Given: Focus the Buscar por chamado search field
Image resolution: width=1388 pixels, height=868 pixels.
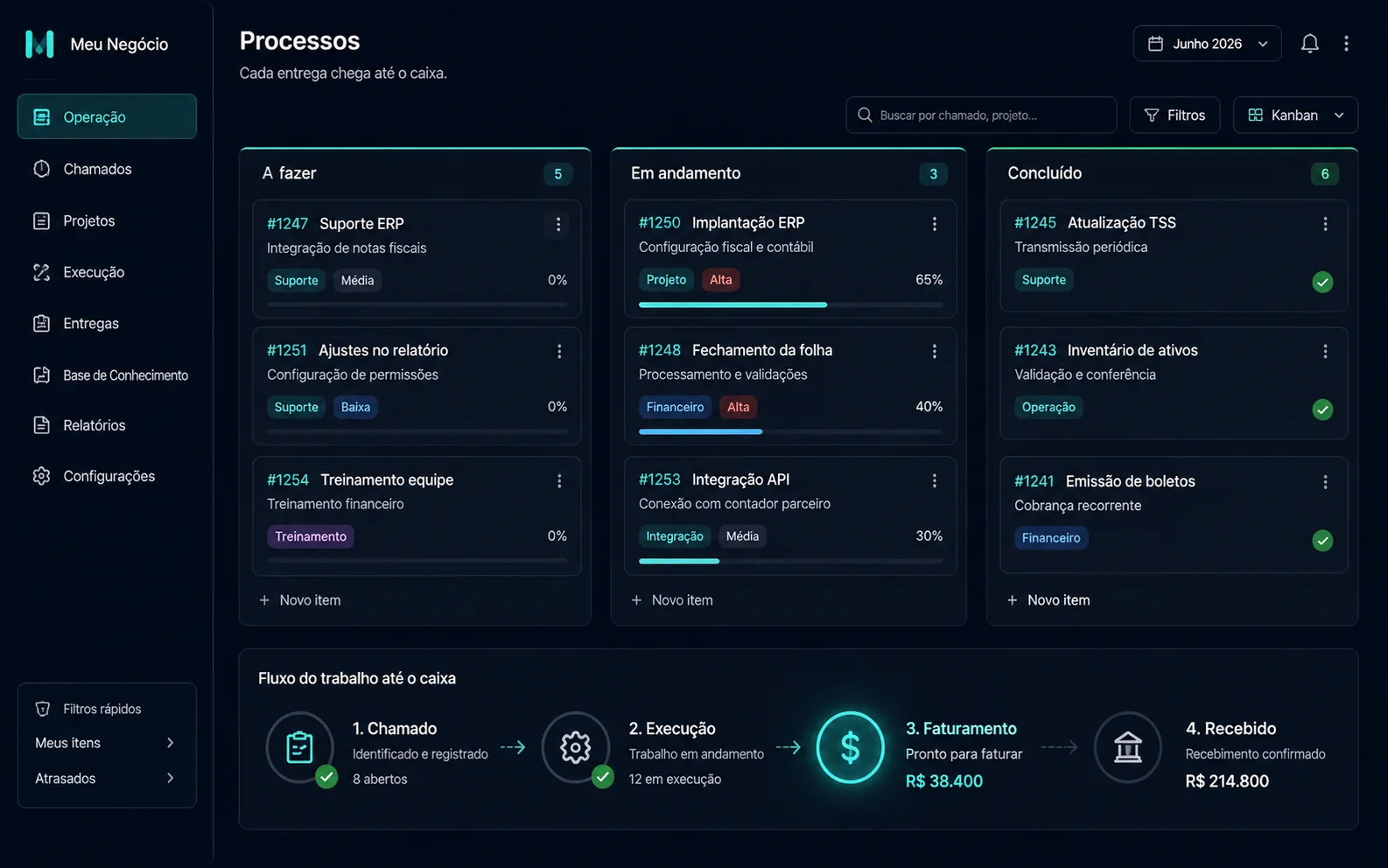Looking at the screenshot, I should point(981,115).
